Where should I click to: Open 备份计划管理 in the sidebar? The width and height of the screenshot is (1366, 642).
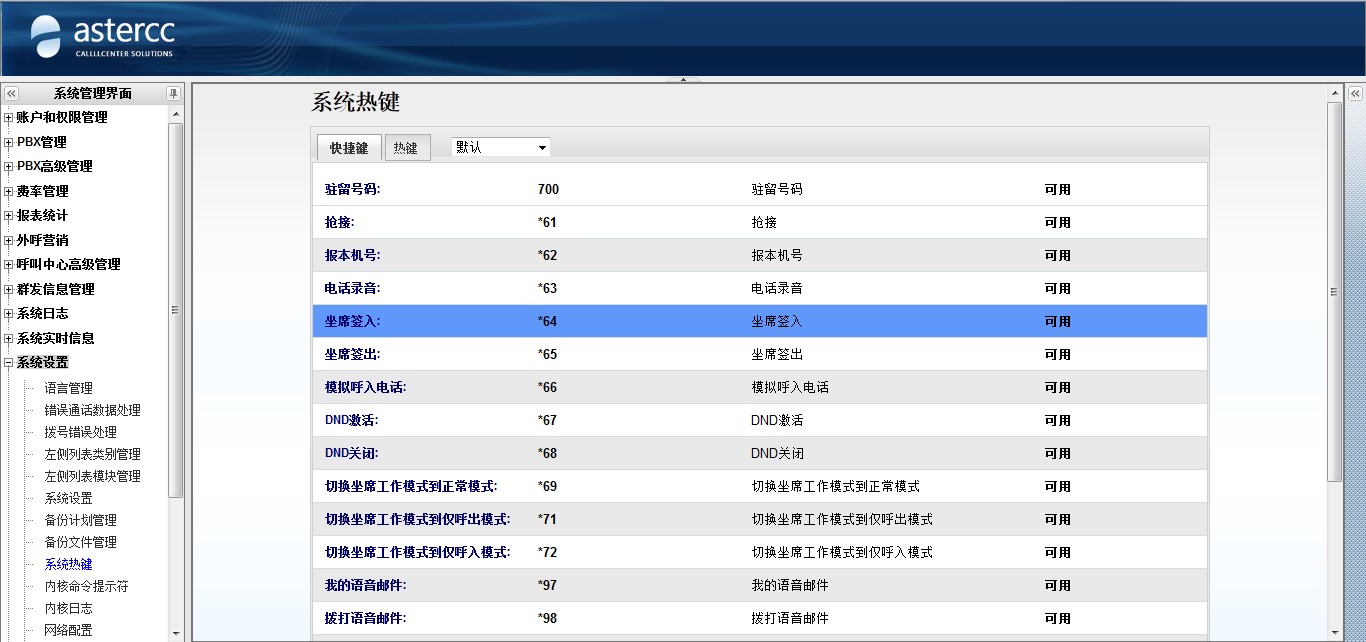(x=80, y=520)
